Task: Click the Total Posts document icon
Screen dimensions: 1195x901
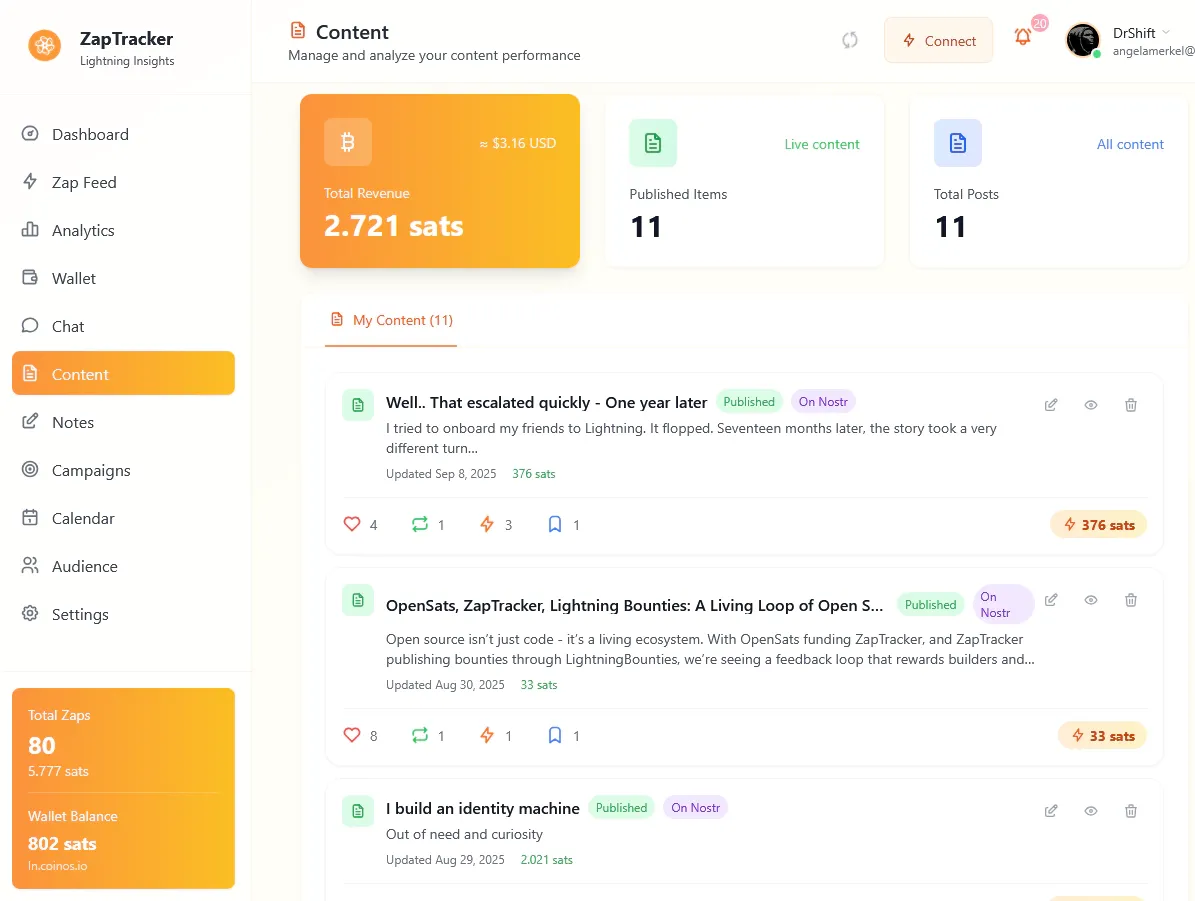Action: (x=958, y=143)
